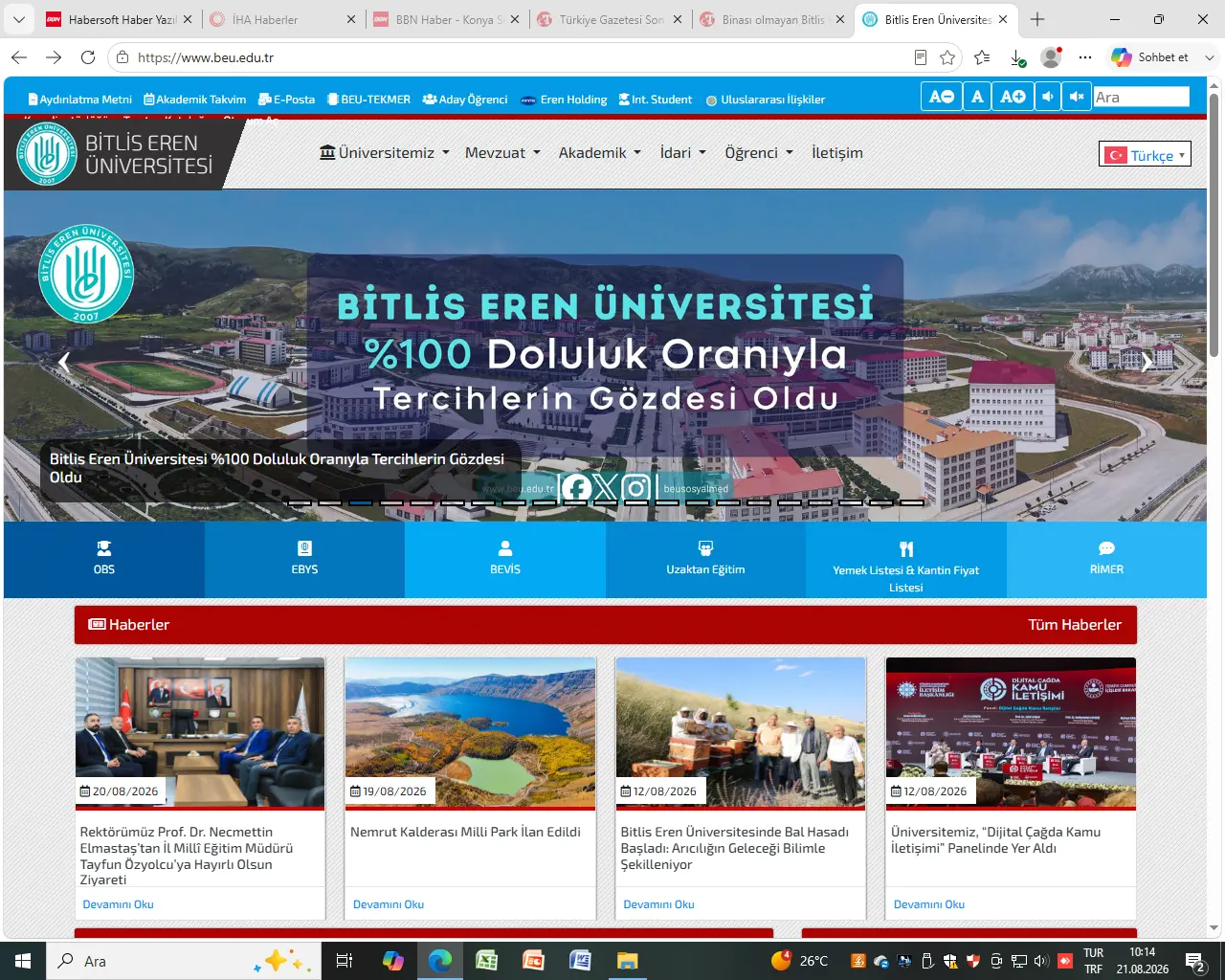This screenshot has width=1225, height=980.
Task: Open the Windows notification center
Action: [x=1195, y=961]
